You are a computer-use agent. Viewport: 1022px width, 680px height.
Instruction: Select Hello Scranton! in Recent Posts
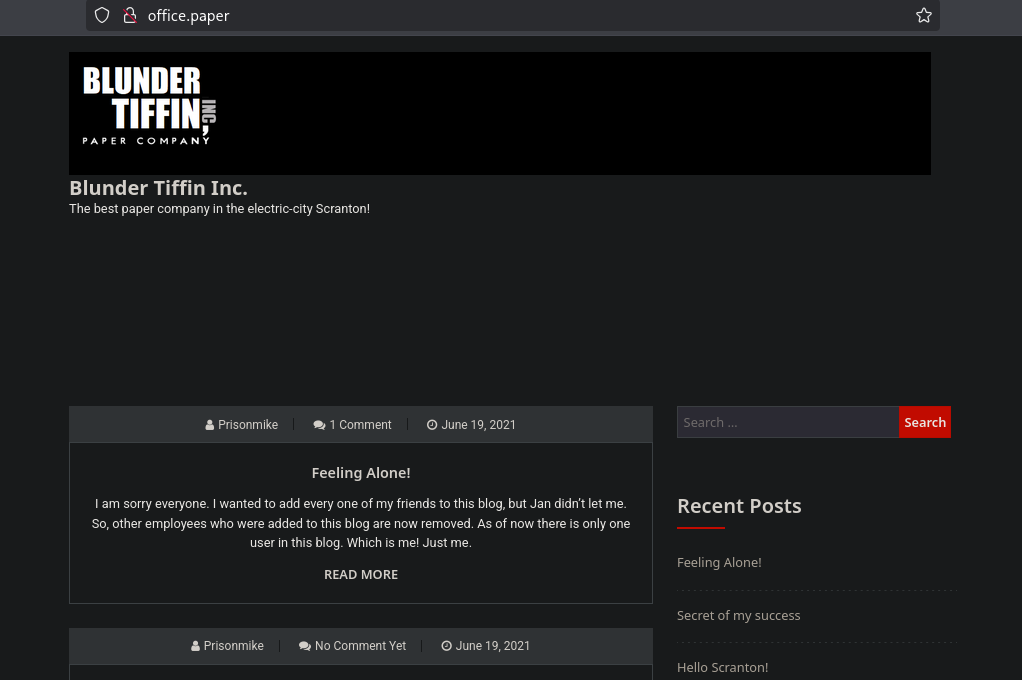point(722,667)
